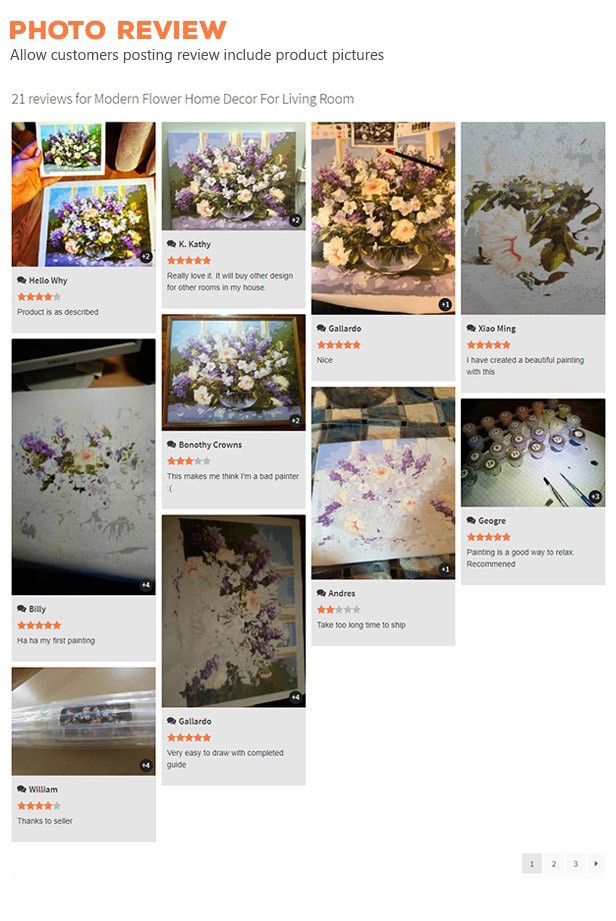
Task: Click the +2 badge on Bonothy Crowns' framed photo
Action: click(x=295, y=421)
